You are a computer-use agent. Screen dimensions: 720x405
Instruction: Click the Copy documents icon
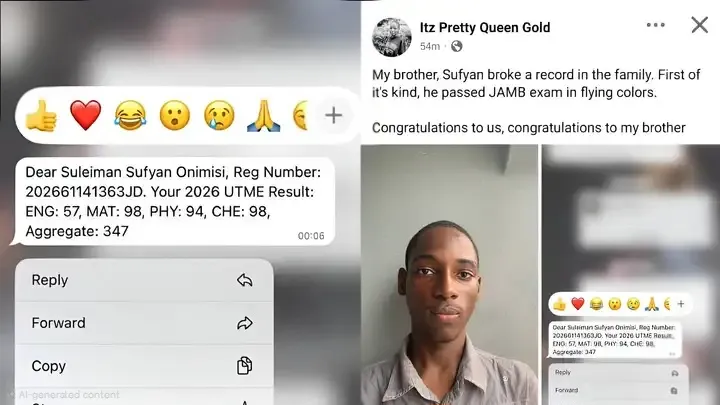coord(244,366)
